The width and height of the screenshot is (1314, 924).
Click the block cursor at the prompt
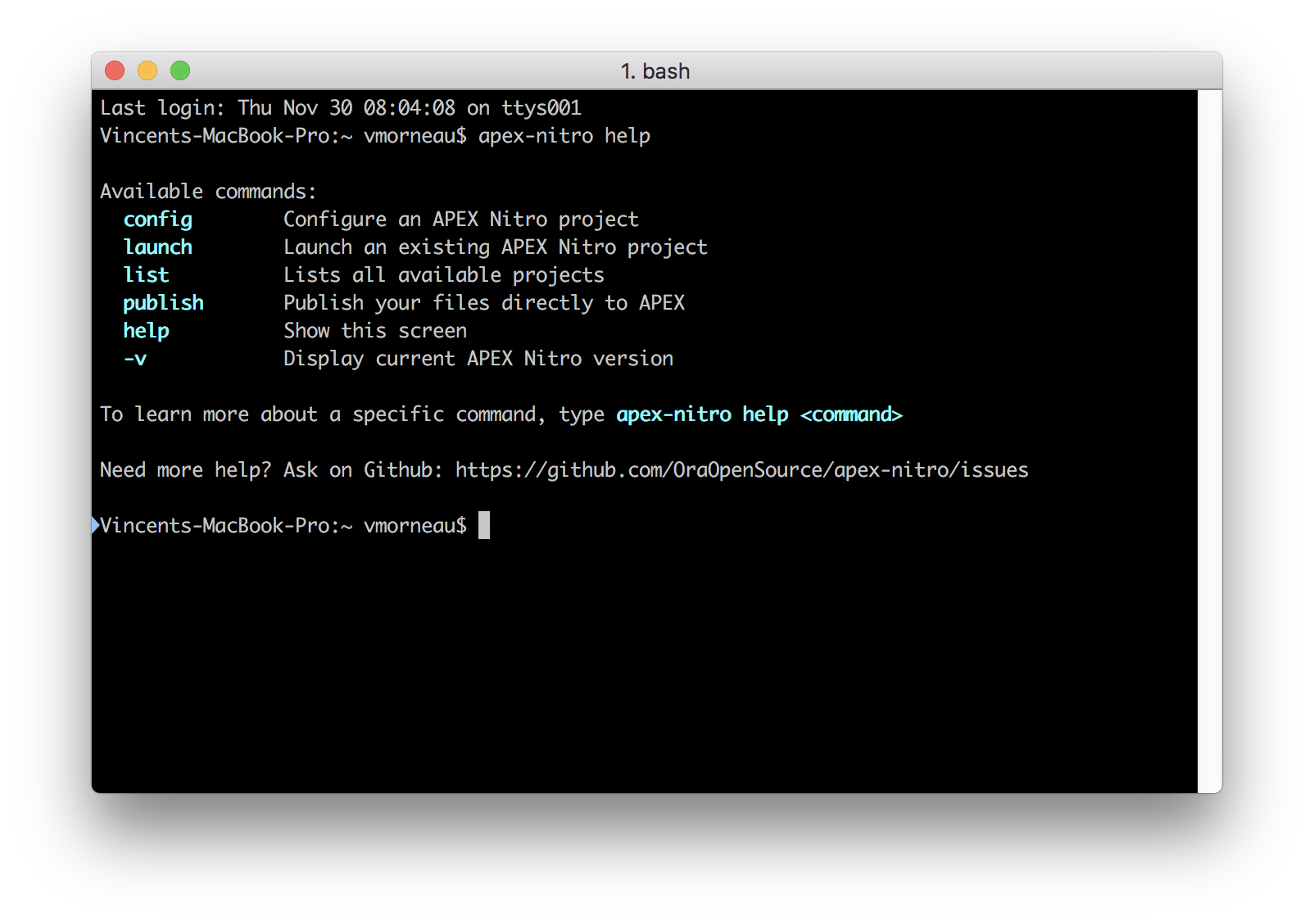point(484,525)
